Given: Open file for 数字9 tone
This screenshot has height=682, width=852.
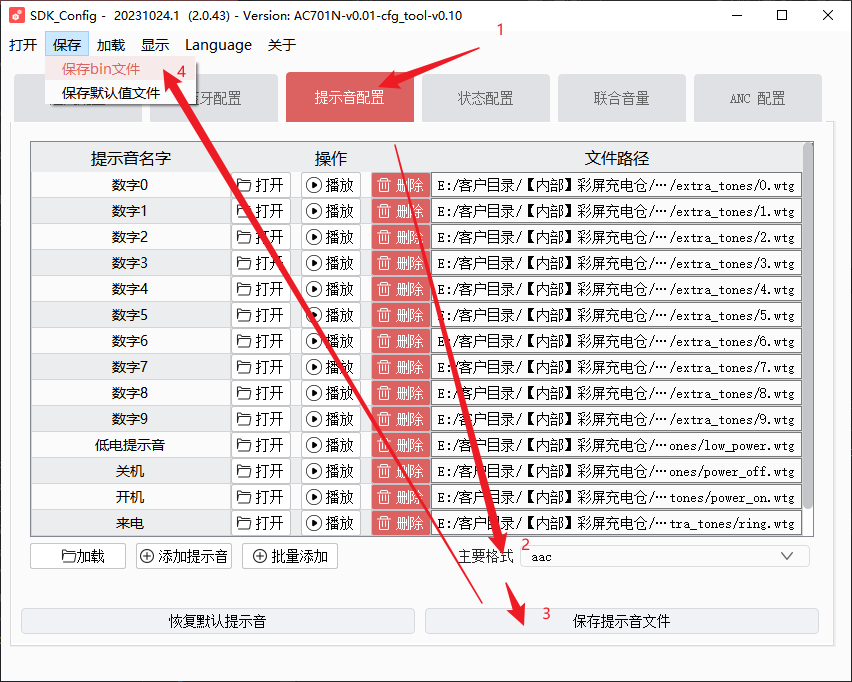Looking at the screenshot, I should pos(261,419).
